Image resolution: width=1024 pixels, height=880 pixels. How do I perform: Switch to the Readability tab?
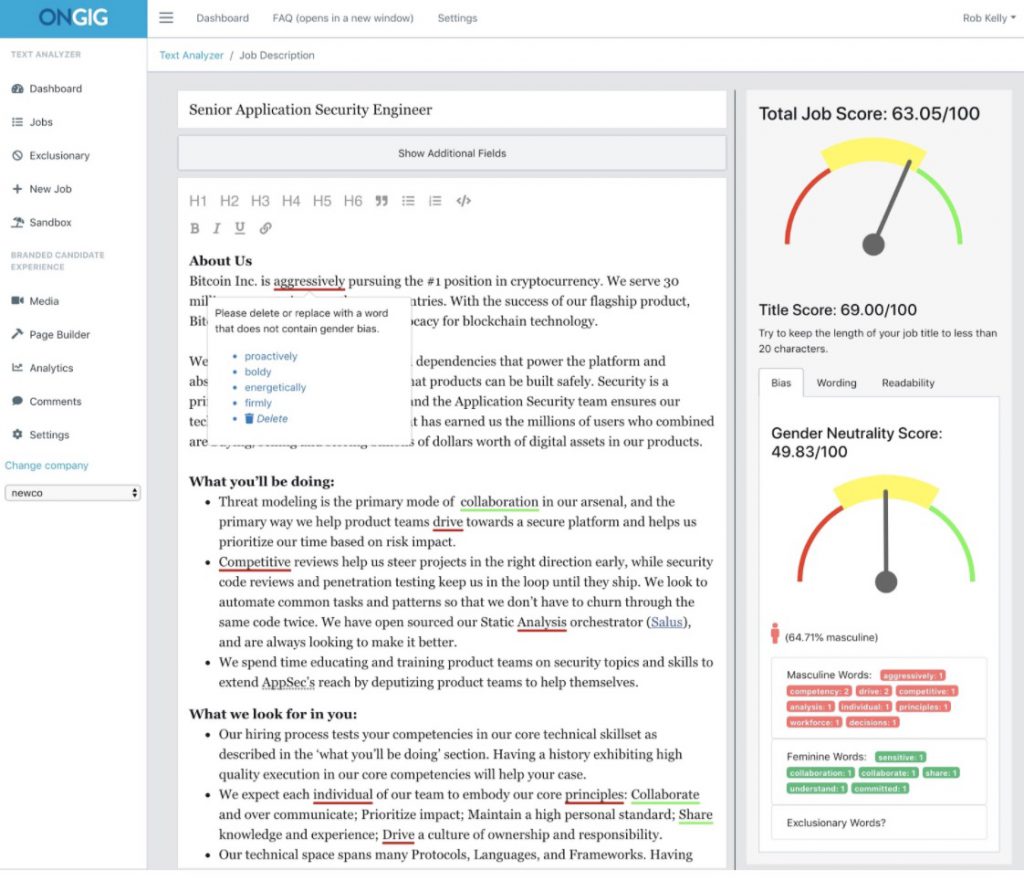[908, 383]
